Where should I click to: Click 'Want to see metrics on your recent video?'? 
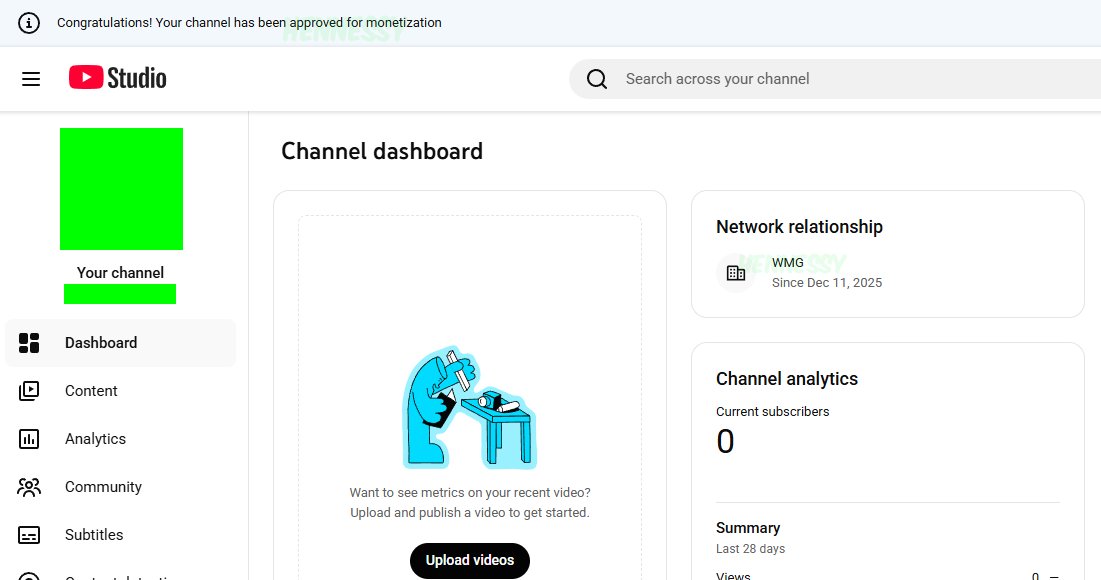pos(470,493)
